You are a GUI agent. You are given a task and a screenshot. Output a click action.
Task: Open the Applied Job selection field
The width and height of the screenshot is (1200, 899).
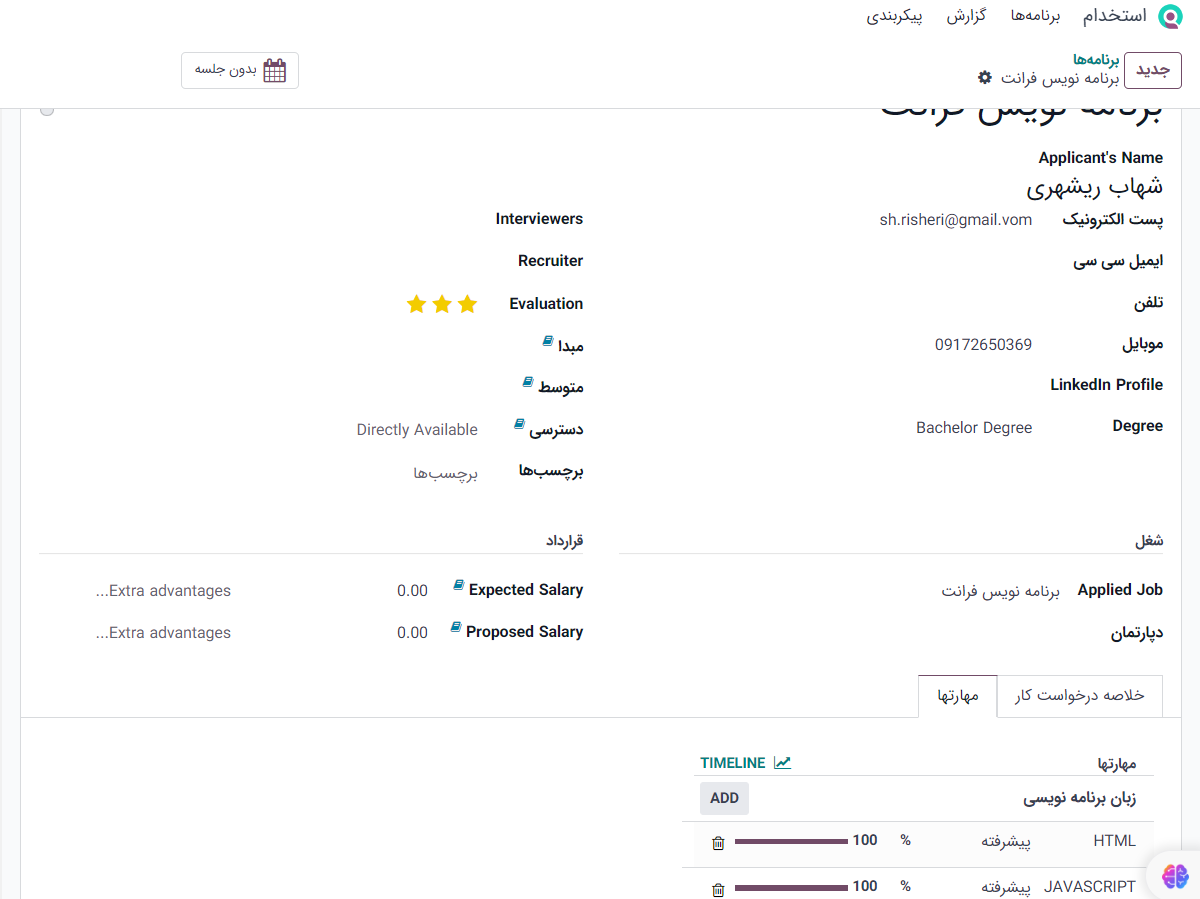[x=999, y=591]
